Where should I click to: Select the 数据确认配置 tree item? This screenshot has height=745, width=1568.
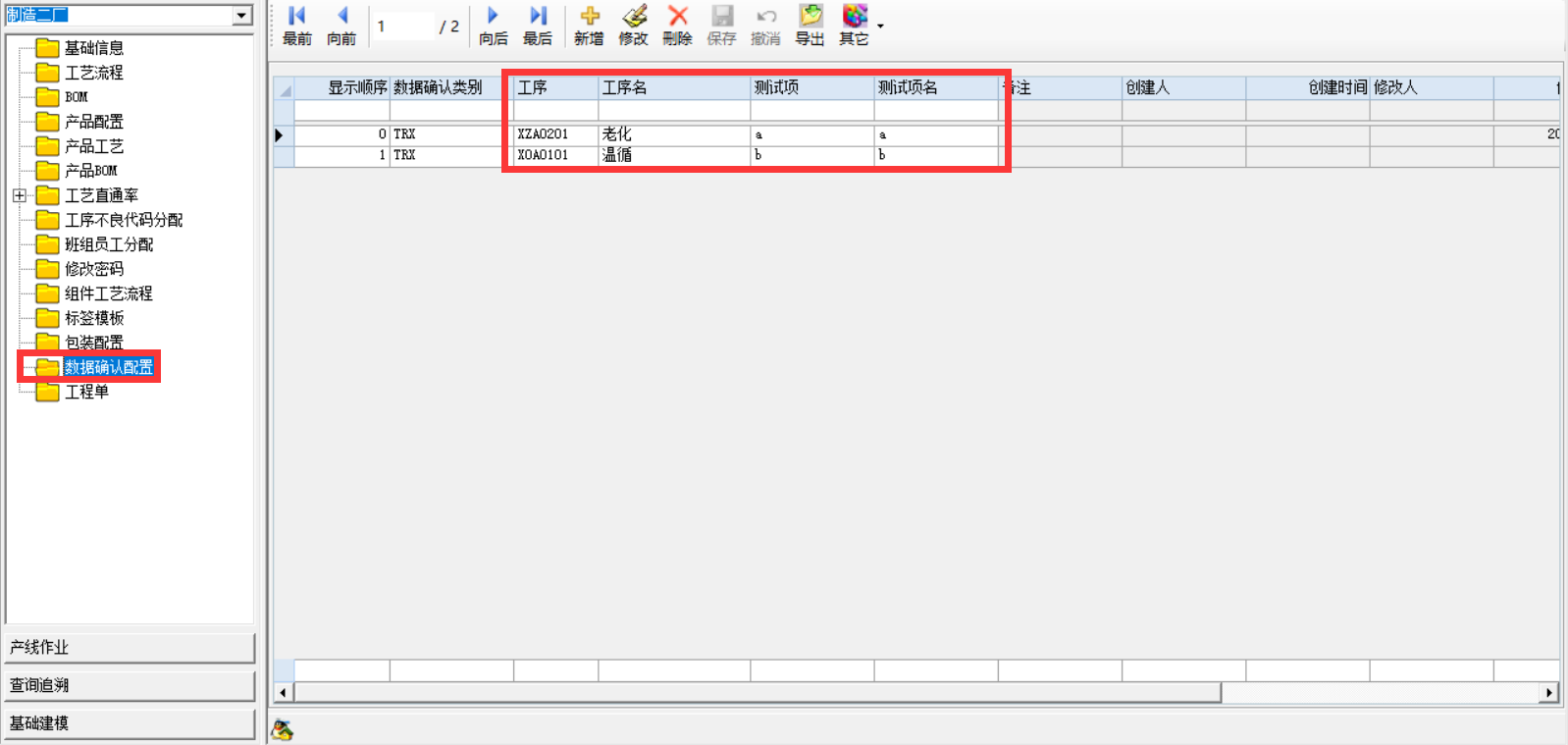click(108, 367)
